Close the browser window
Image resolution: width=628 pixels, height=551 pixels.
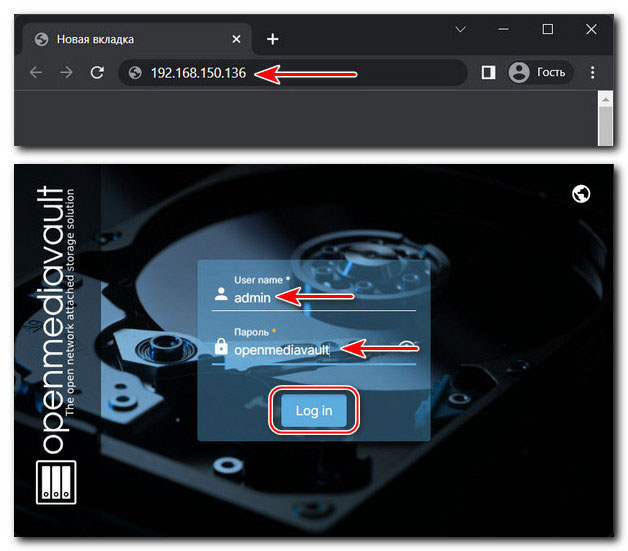[x=591, y=29]
